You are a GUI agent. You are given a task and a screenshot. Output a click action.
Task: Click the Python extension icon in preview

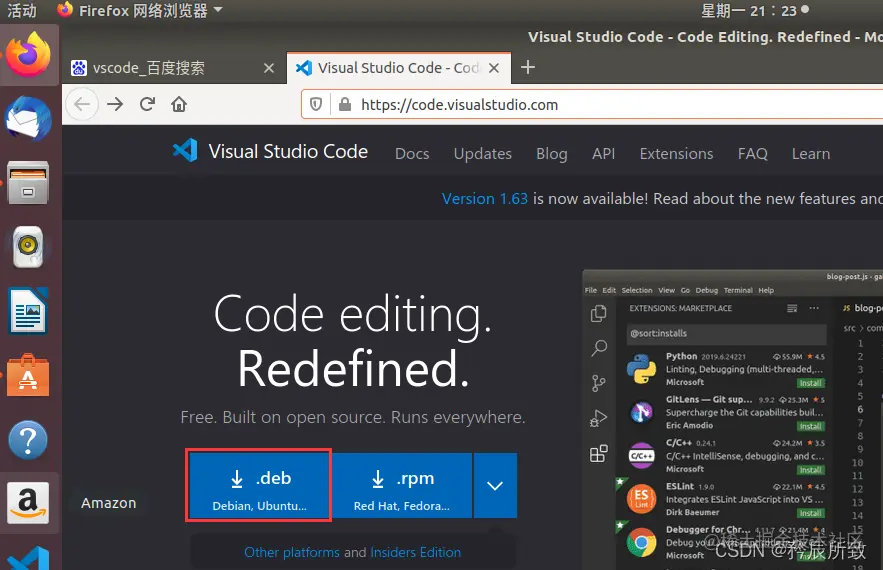tap(641, 369)
